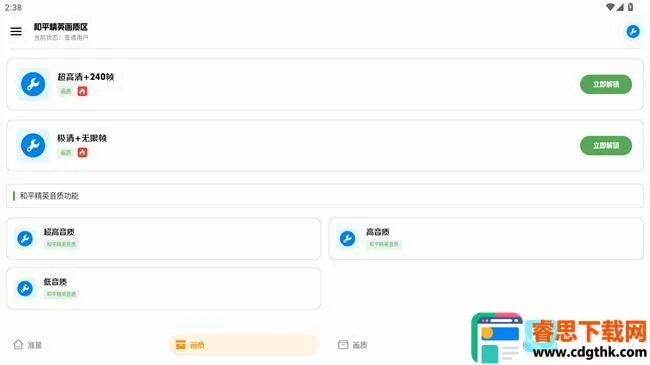Select the 超高音质 option card
This screenshot has height=365, width=650.
point(163,238)
